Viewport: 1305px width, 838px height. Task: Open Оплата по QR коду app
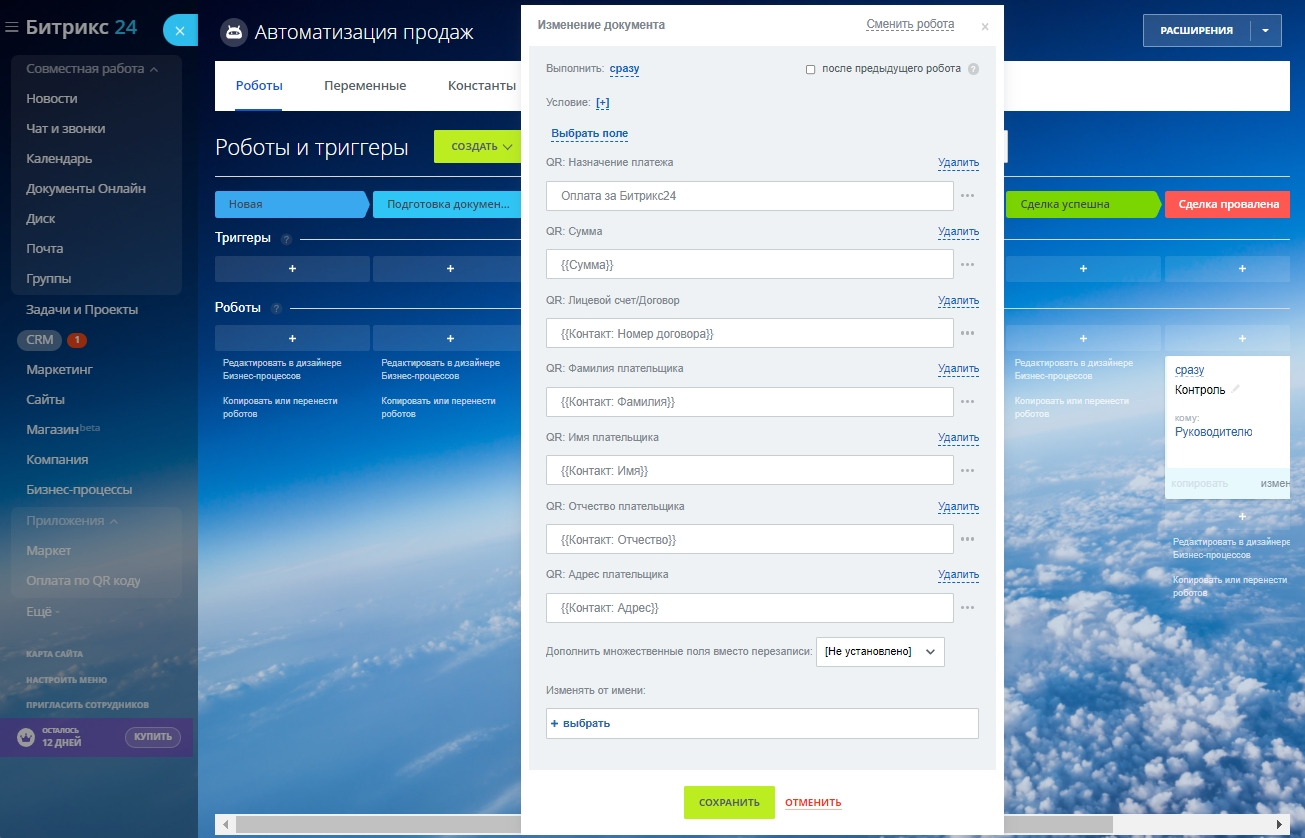(x=83, y=581)
